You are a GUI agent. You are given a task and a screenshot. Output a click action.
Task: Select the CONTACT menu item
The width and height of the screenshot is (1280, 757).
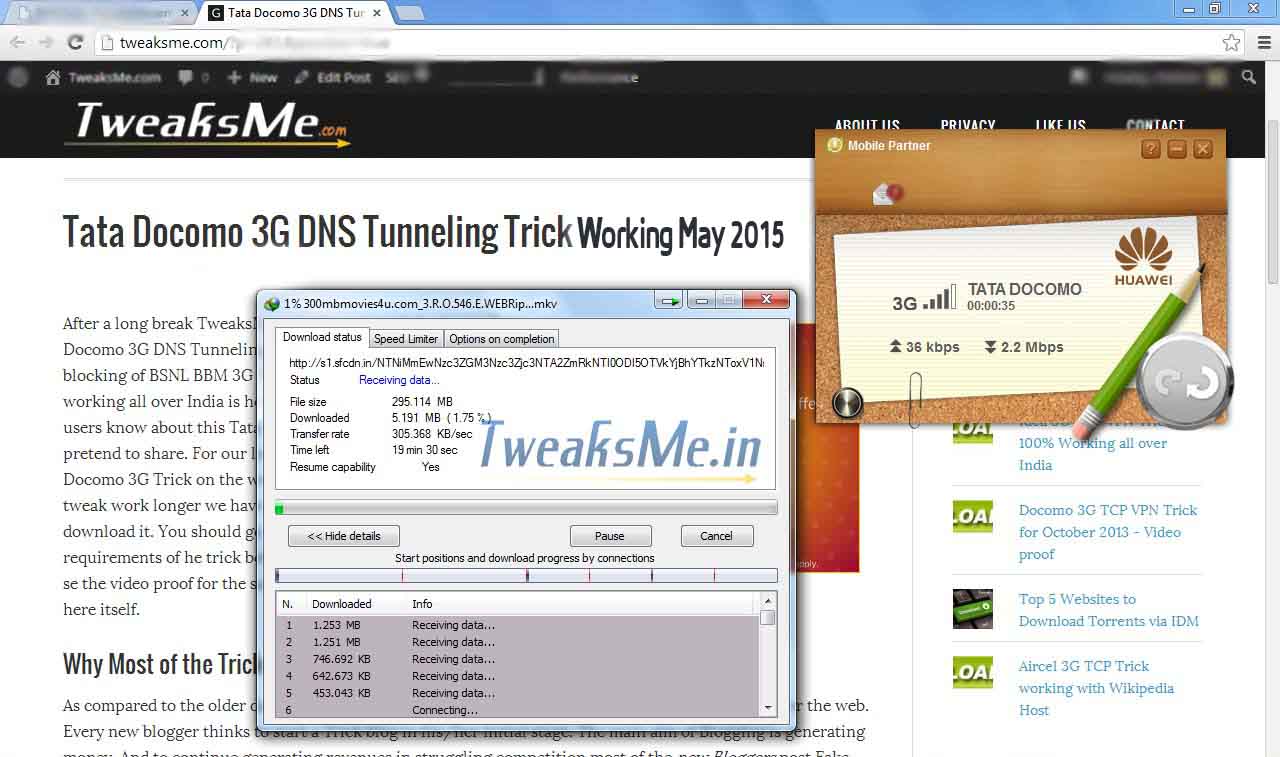coord(1155,125)
